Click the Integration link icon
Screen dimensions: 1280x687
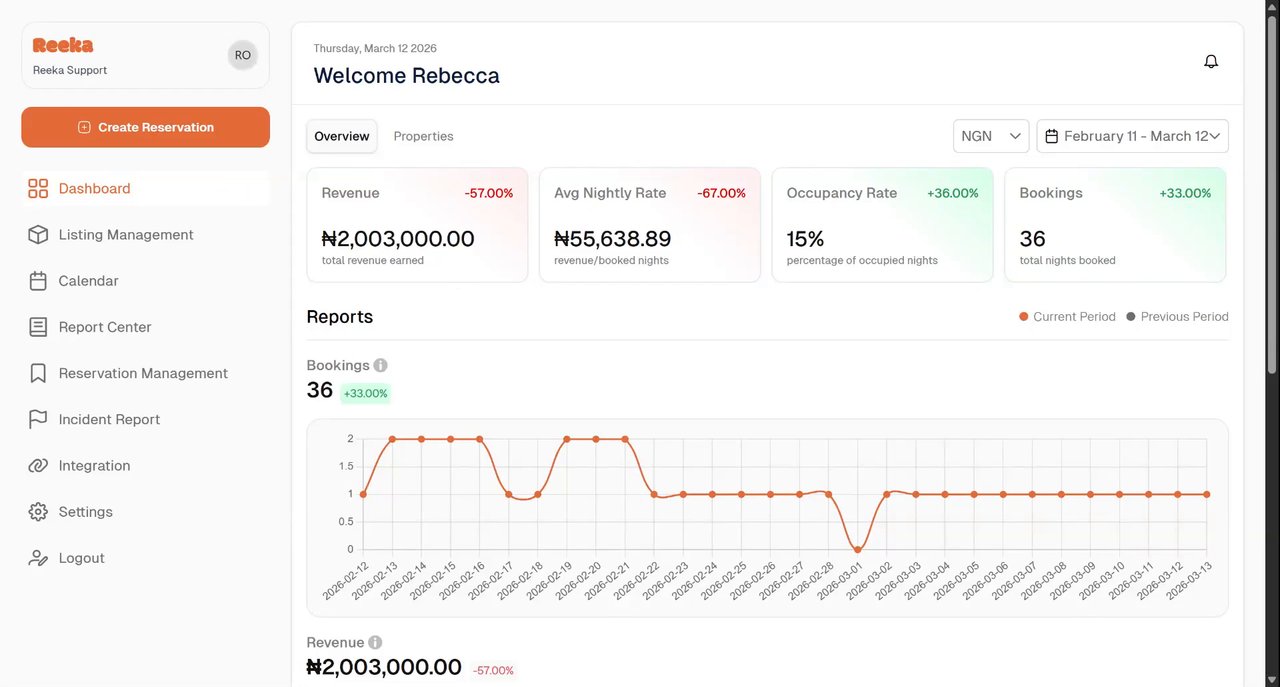pos(38,466)
